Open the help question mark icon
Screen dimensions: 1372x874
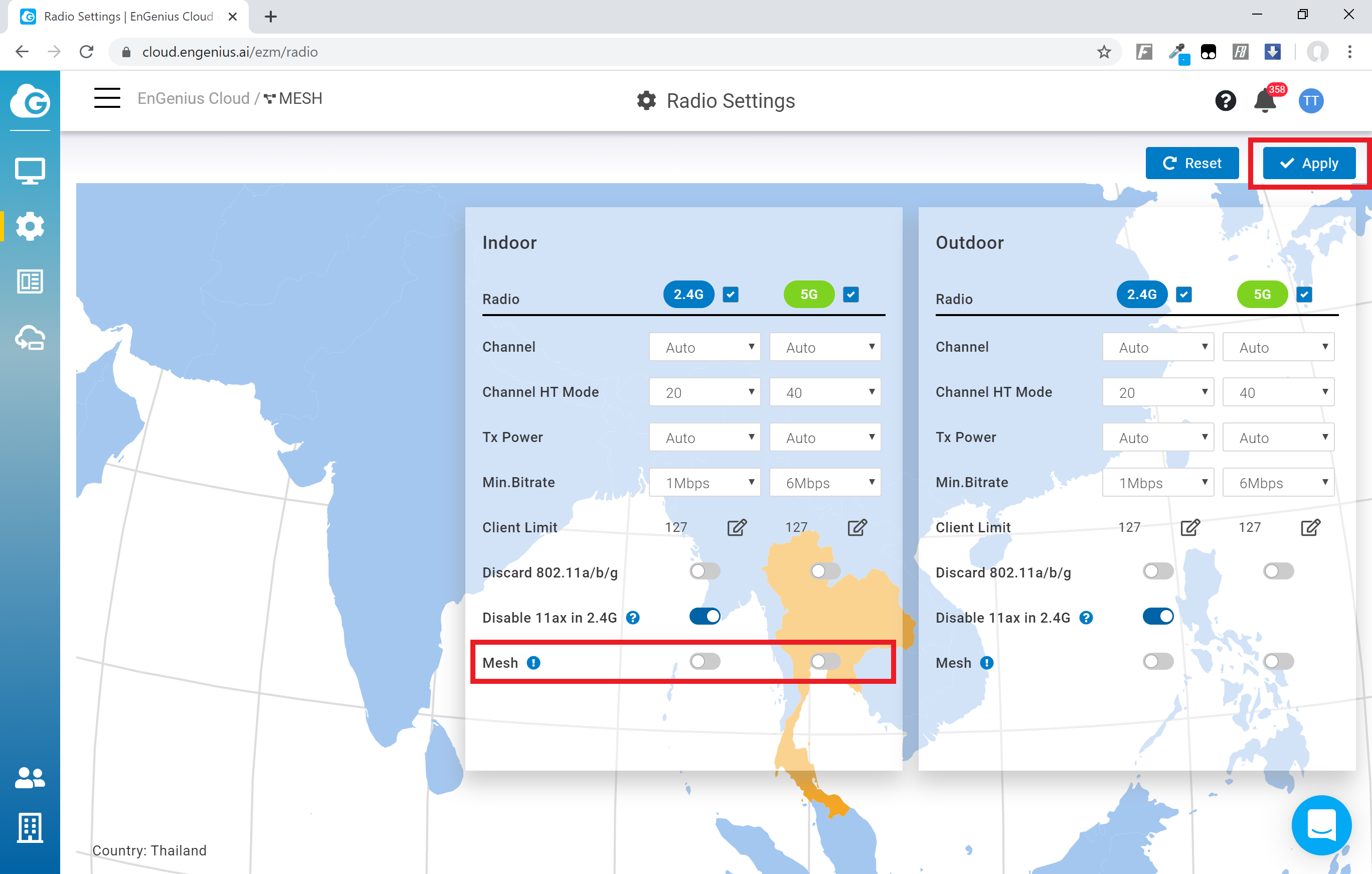1225,101
